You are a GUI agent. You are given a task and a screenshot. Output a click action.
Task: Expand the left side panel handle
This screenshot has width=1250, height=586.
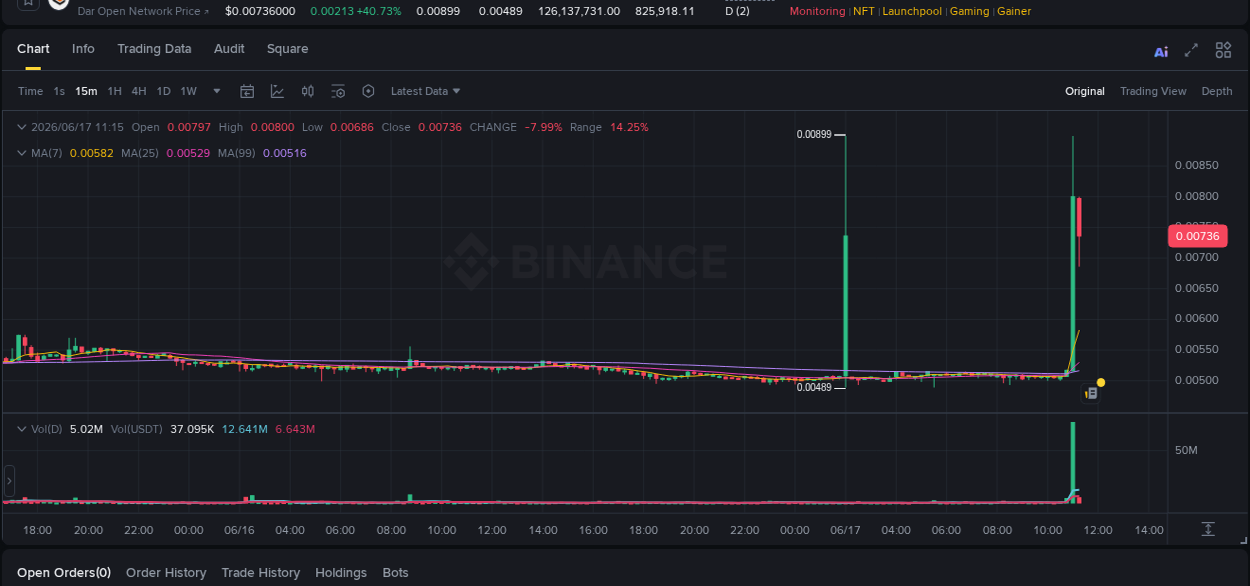[9, 481]
